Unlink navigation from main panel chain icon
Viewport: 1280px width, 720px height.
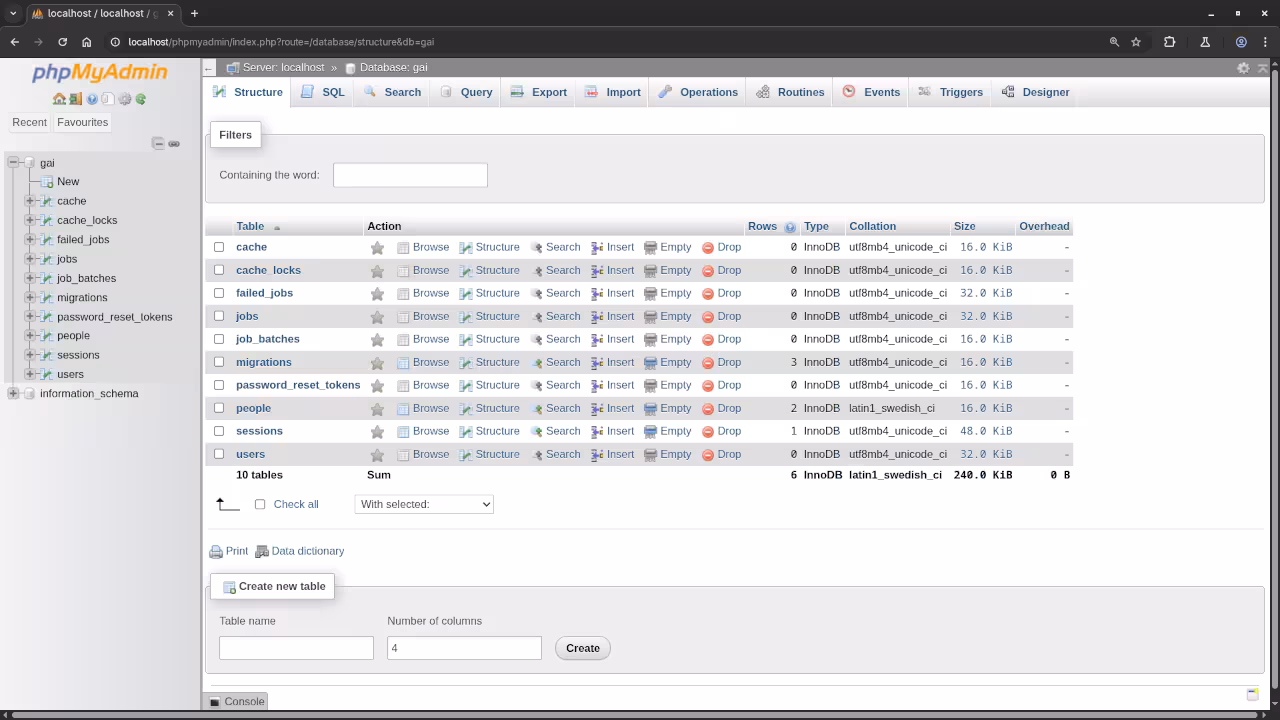pos(174,144)
